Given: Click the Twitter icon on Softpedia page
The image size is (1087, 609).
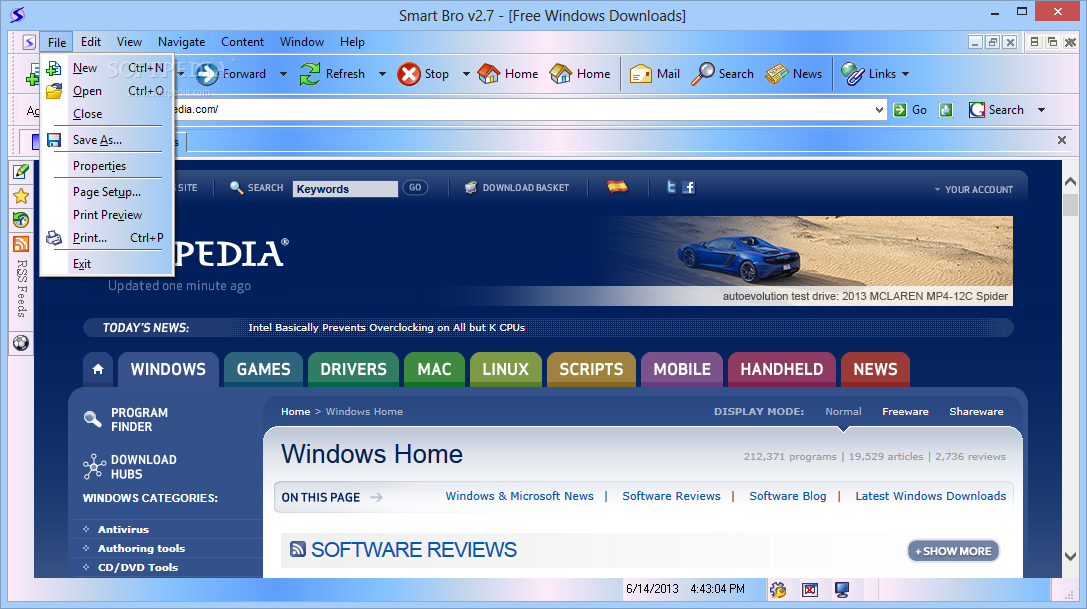Looking at the screenshot, I should [671, 187].
